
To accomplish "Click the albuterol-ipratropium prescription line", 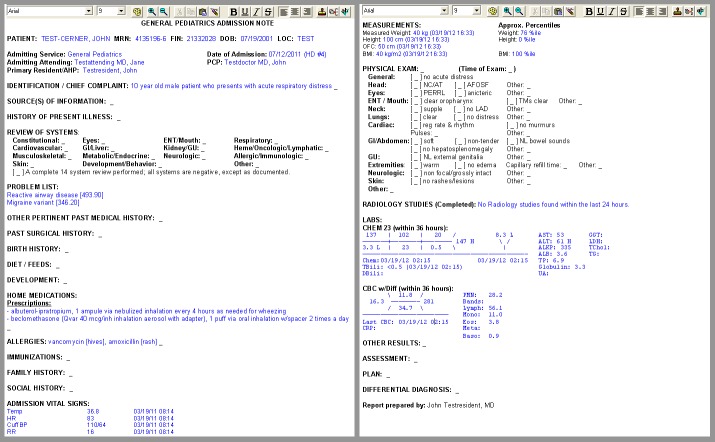I will tap(146, 311).
